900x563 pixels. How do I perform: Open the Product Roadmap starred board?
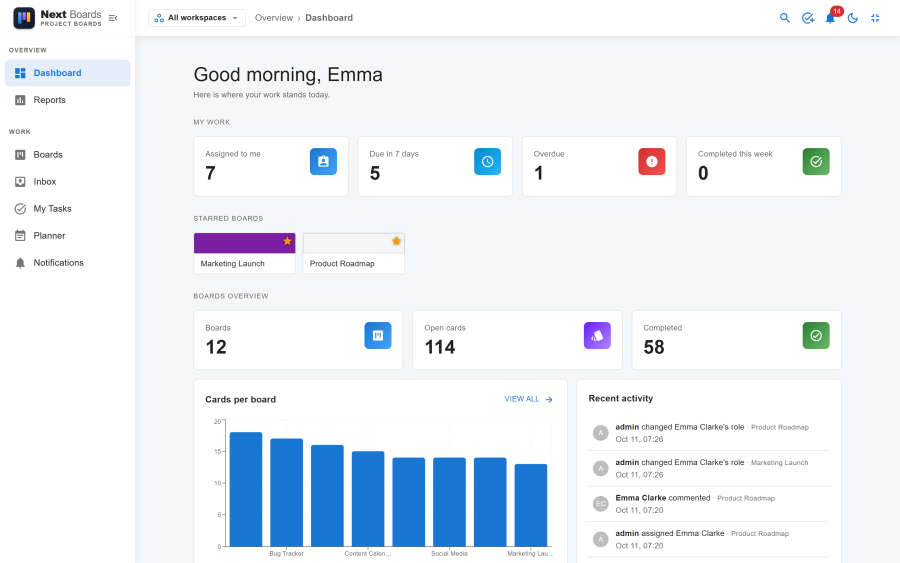click(354, 253)
